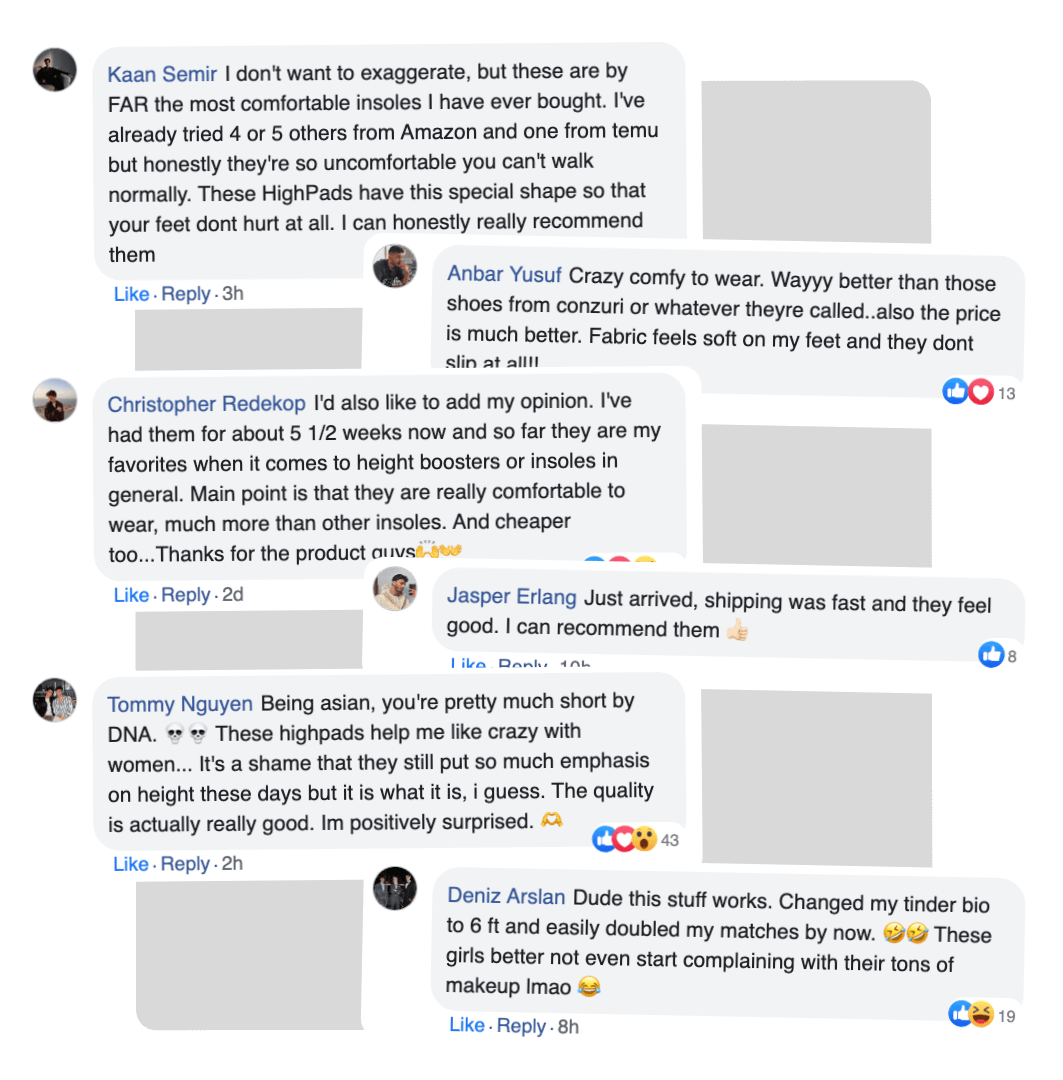Reply to Christopher Redekop's comment
Screen dimensions: 1063x1080
point(186,595)
